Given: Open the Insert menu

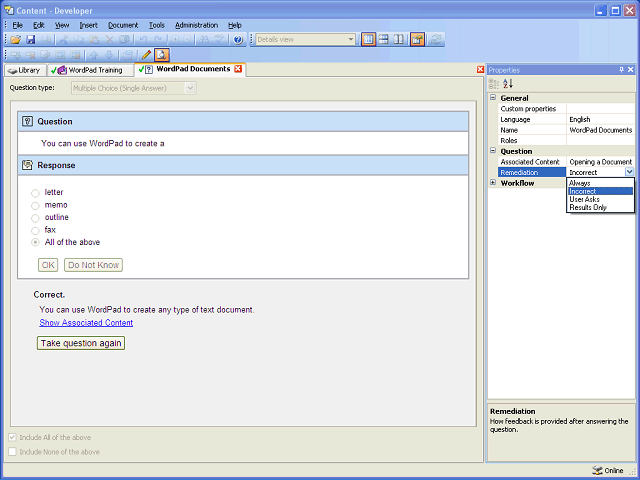Looking at the screenshot, I should [x=88, y=25].
